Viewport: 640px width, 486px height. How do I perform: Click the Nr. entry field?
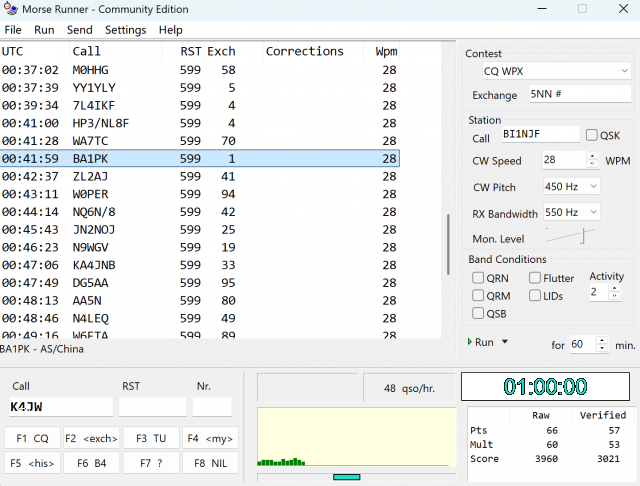pyautogui.click(x=212, y=406)
